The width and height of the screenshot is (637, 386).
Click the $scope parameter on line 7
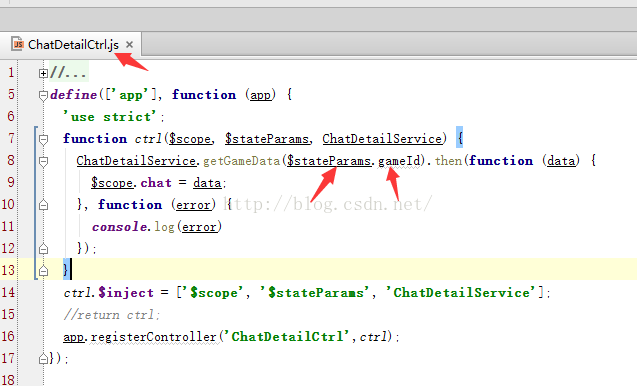pyautogui.click(x=190, y=139)
